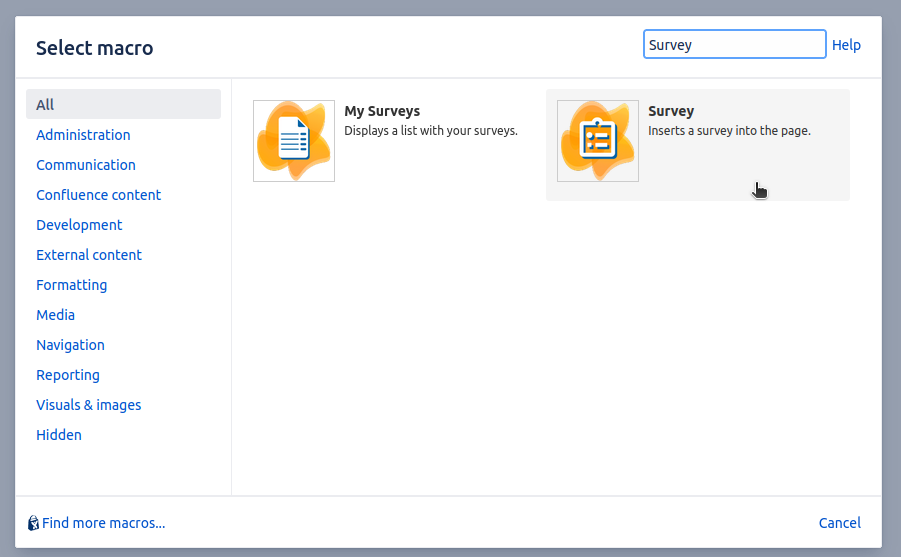
Task: Browse the Formatting macros category
Action: click(x=71, y=285)
